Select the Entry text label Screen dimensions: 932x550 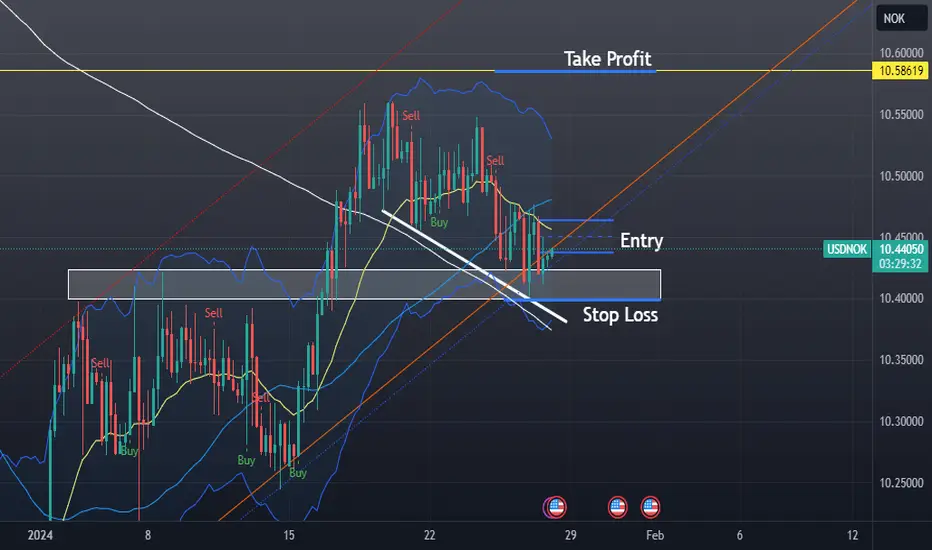pos(641,240)
